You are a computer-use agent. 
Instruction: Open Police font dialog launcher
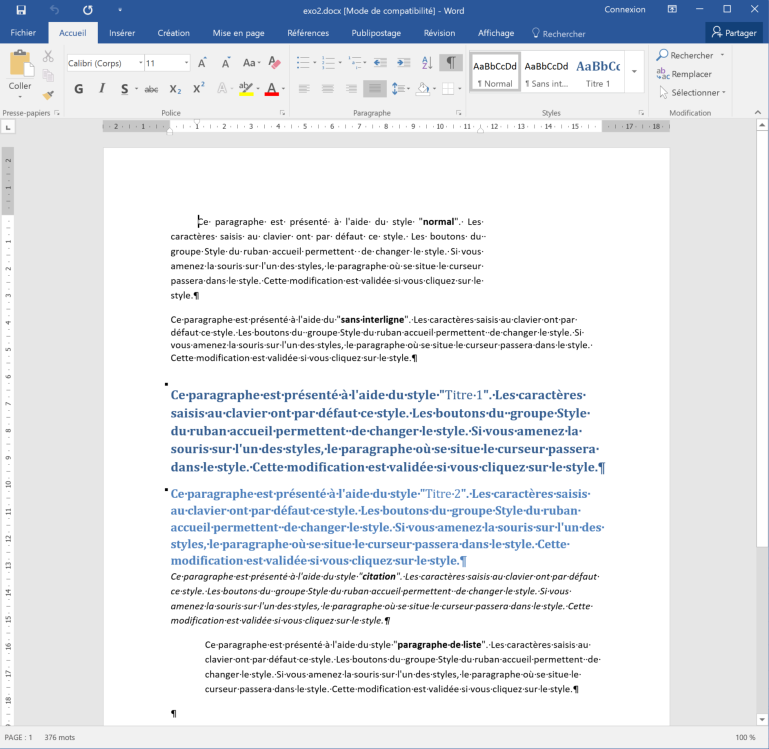click(282, 113)
